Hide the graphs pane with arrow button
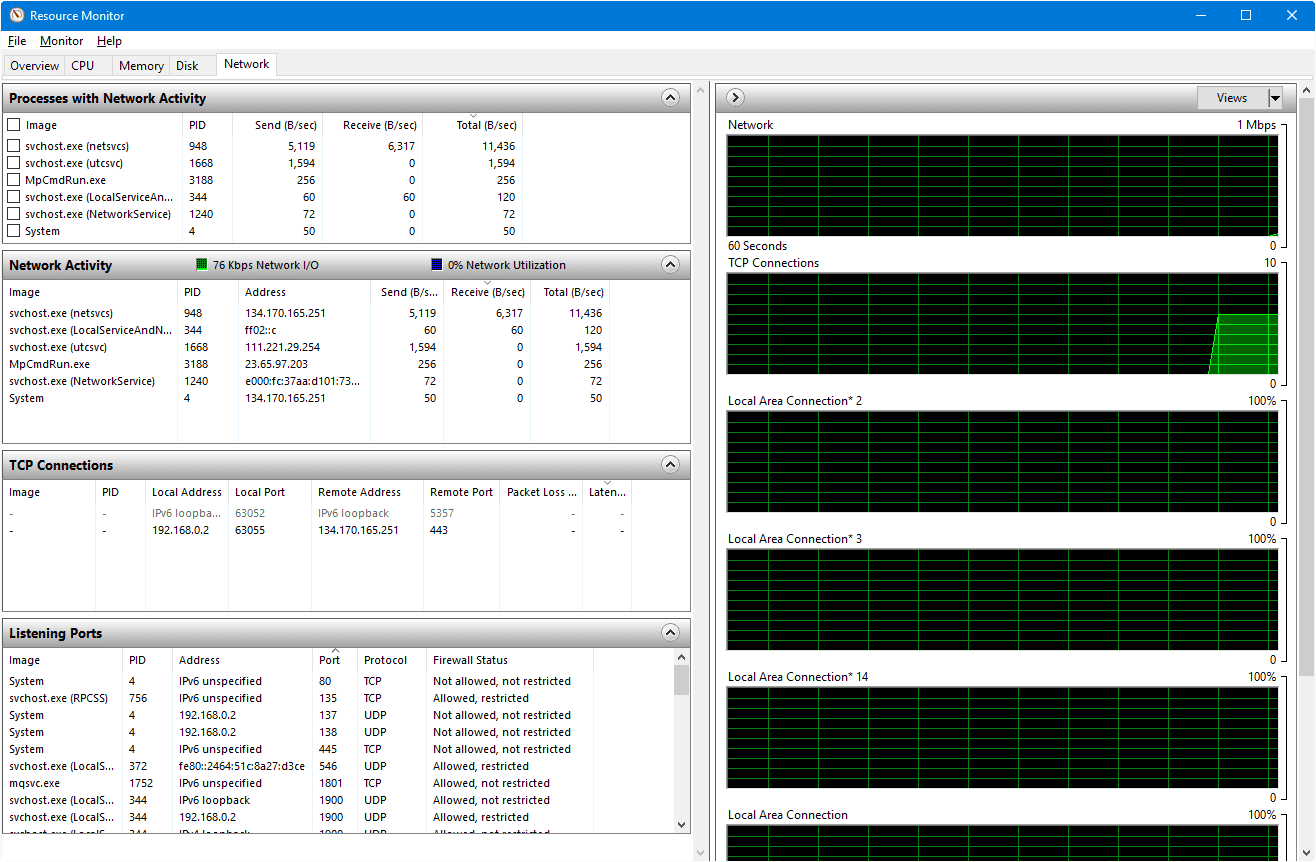 [736, 98]
